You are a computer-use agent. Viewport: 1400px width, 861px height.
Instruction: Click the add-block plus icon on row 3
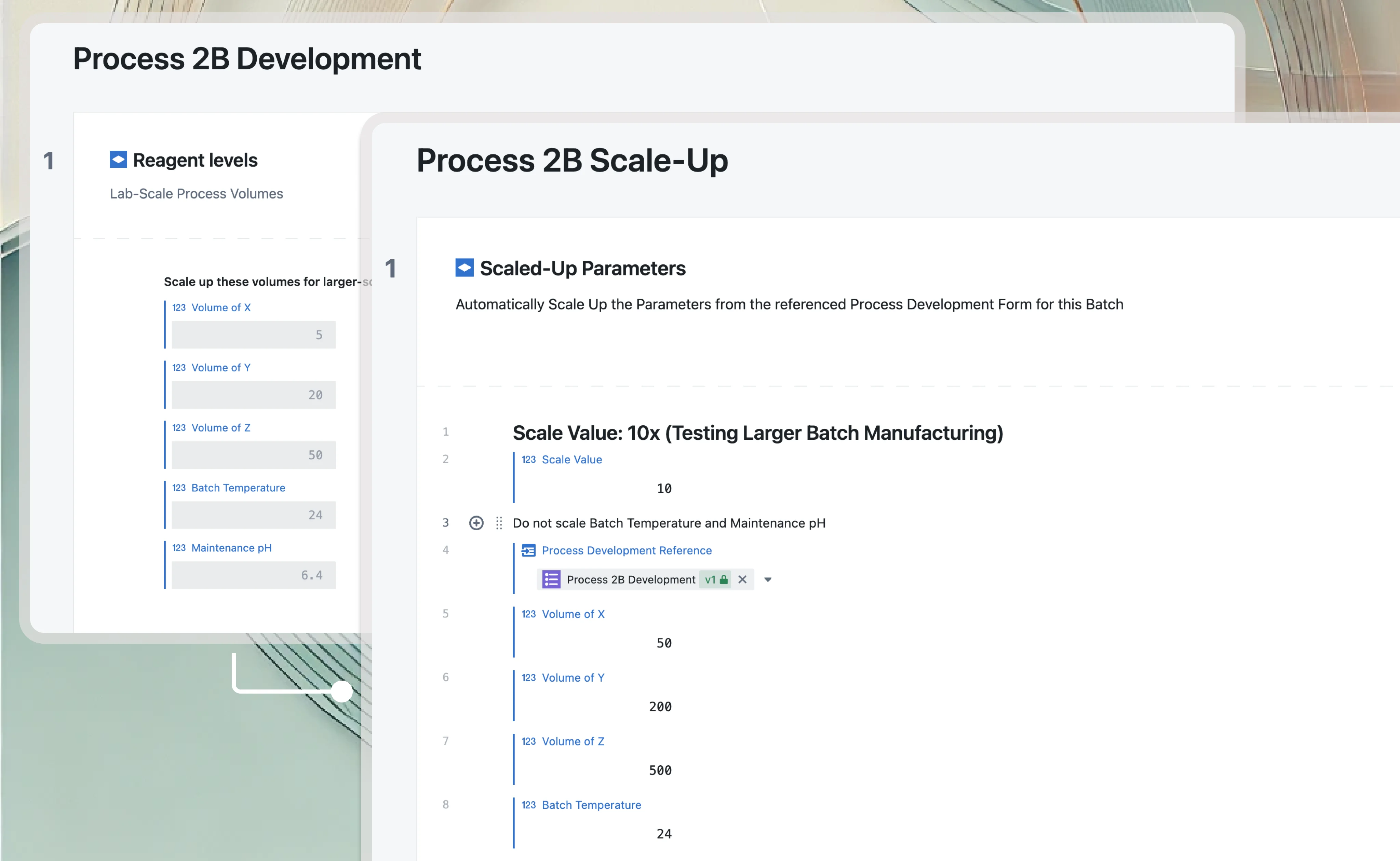coord(476,523)
